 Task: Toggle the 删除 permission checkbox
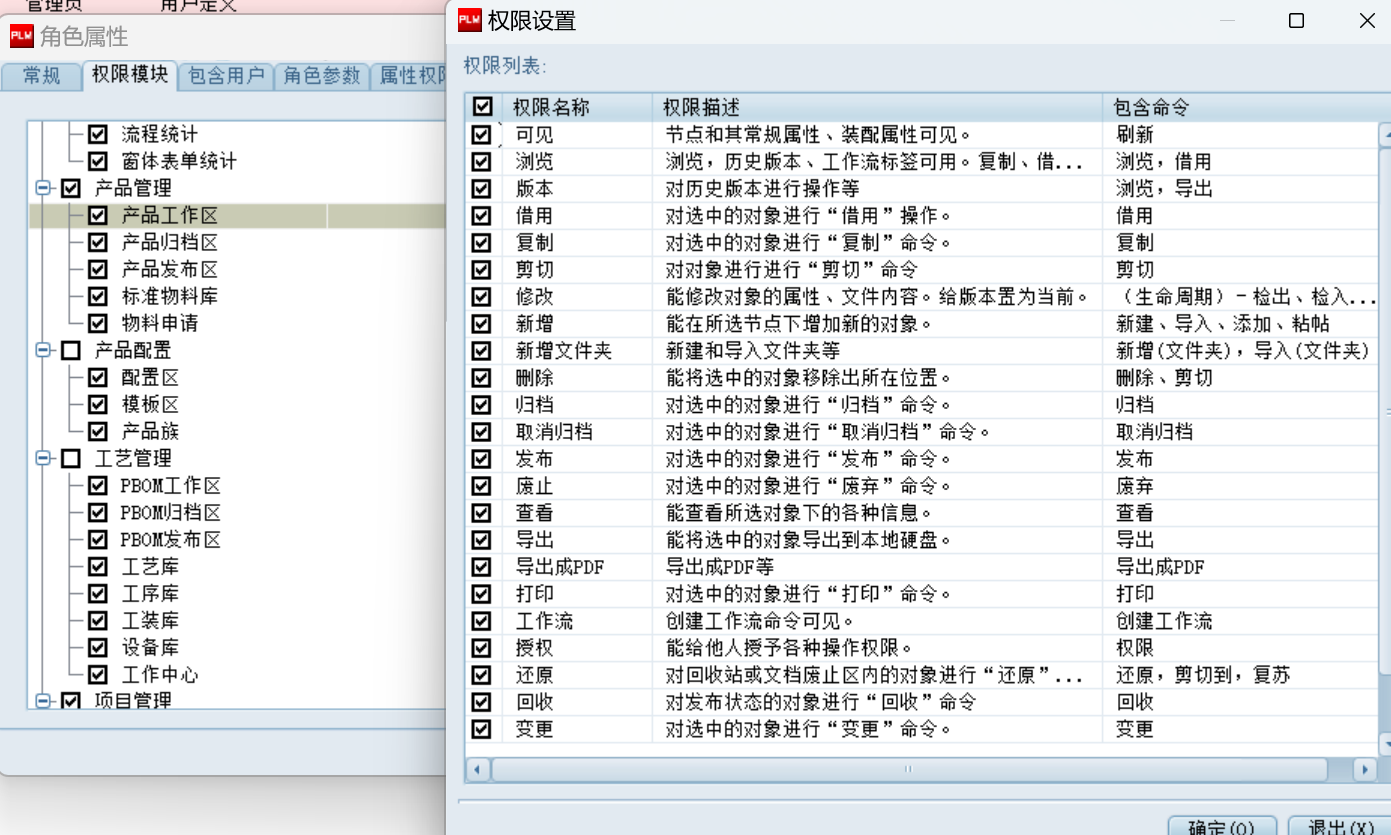click(x=482, y=377)
